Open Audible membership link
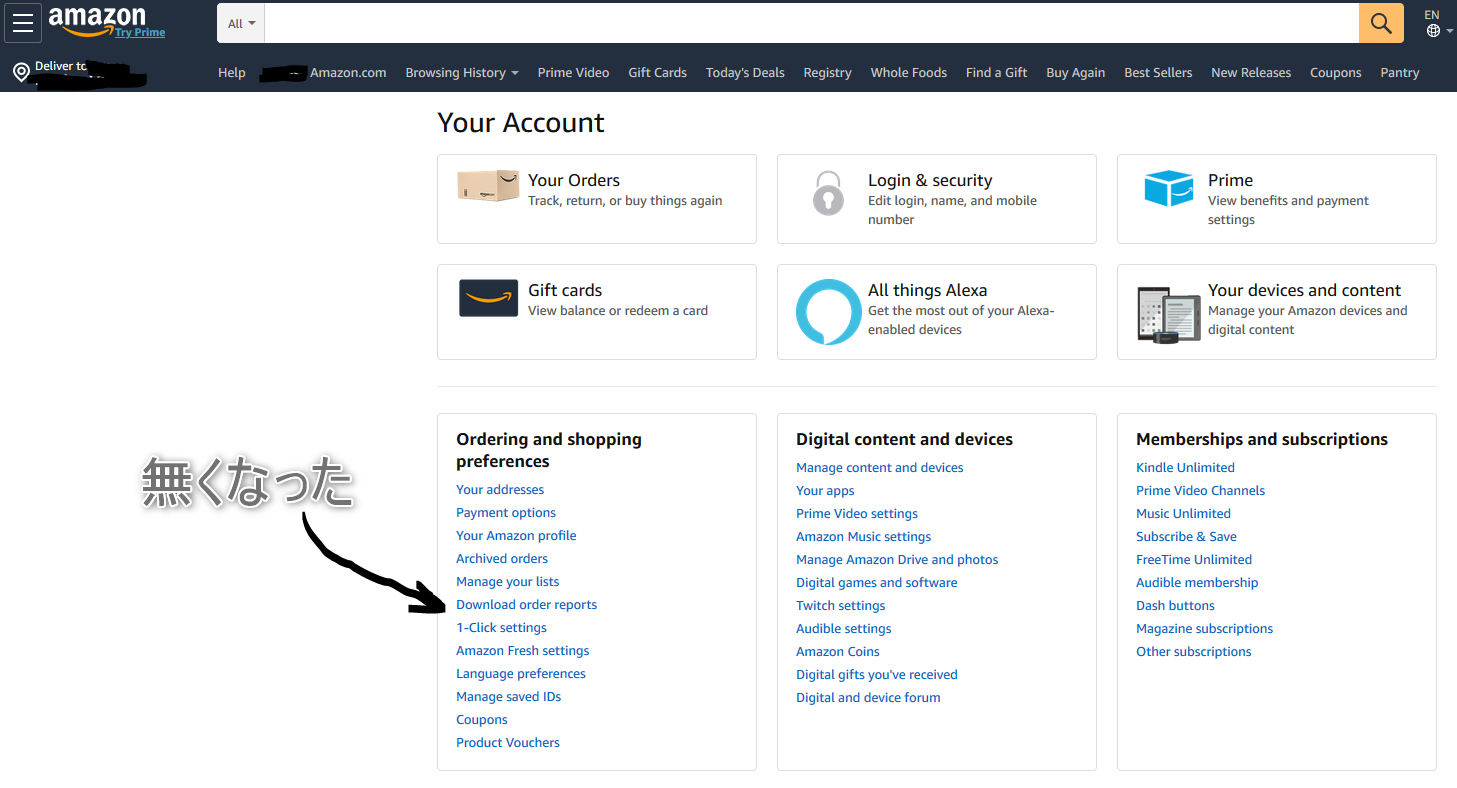Viewport: 1457px width, 788px height. point(1197,583)
